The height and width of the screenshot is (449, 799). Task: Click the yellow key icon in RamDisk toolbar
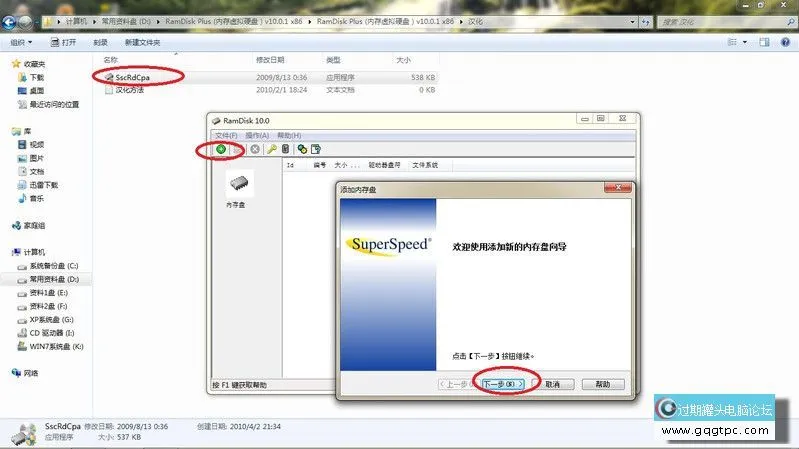pyautogui.click(x=272, y=149)
